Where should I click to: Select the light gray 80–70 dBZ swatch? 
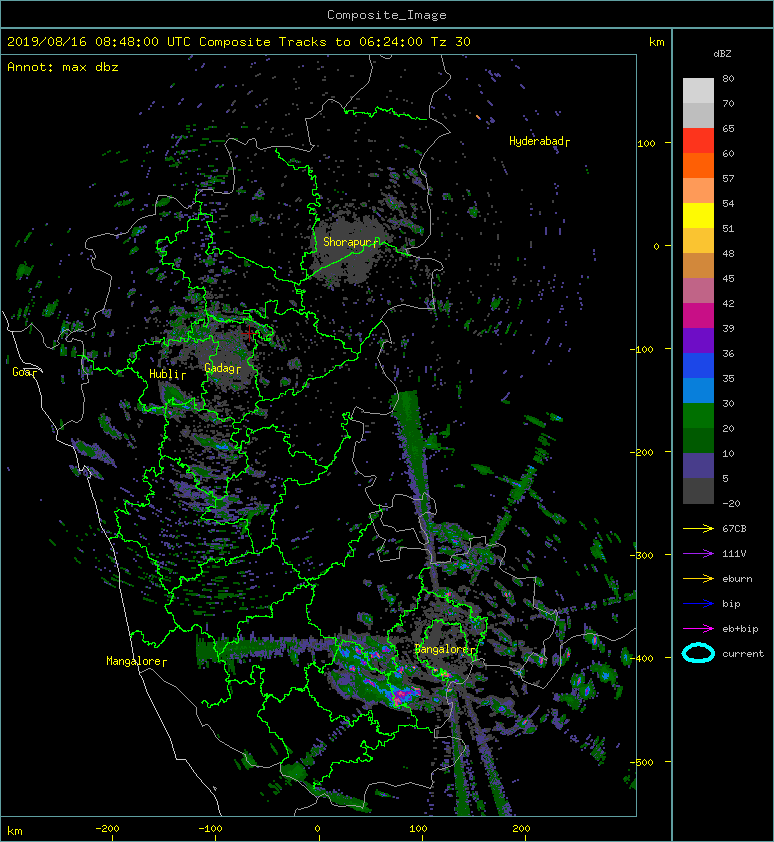(698, 91)
